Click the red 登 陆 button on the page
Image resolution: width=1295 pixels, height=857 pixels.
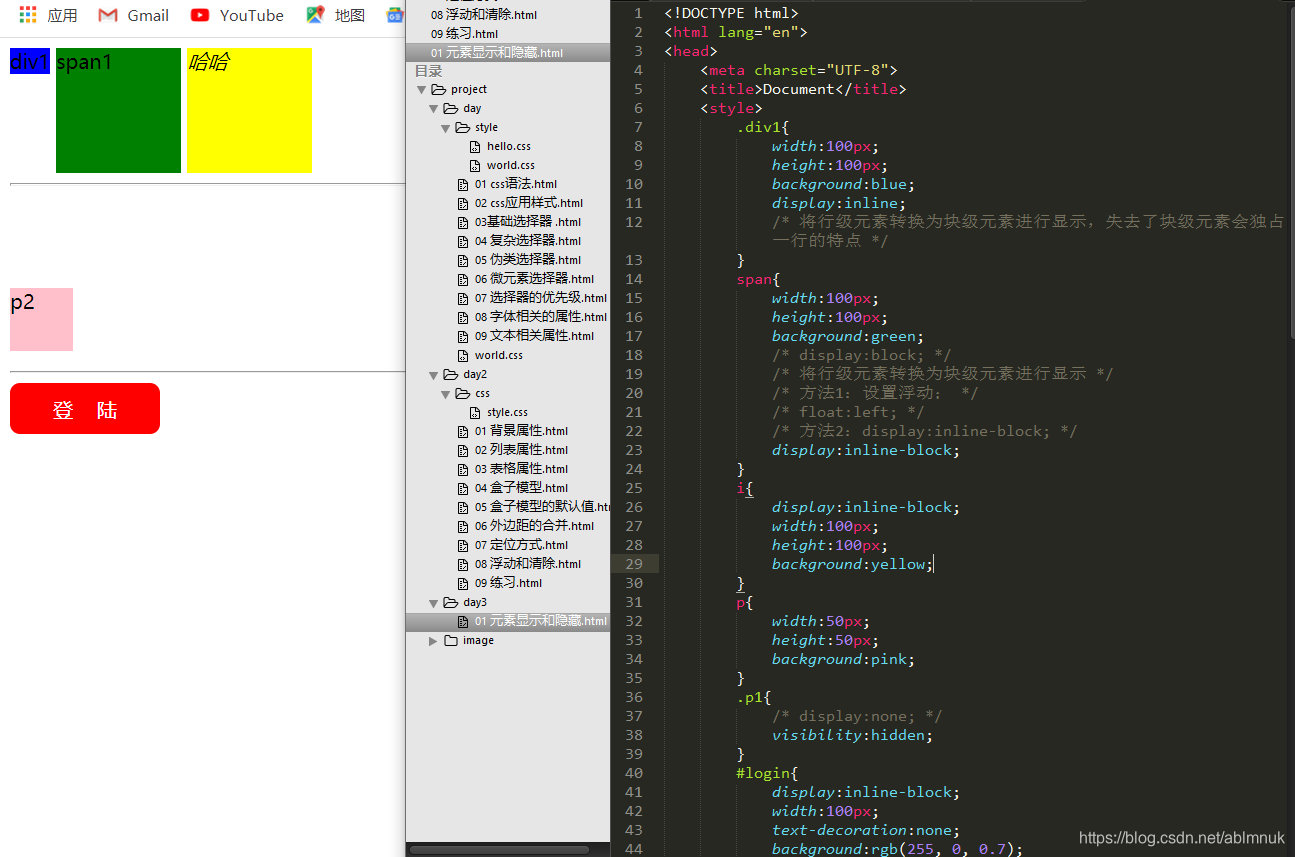pyautogui.click(x=85, y=409)
